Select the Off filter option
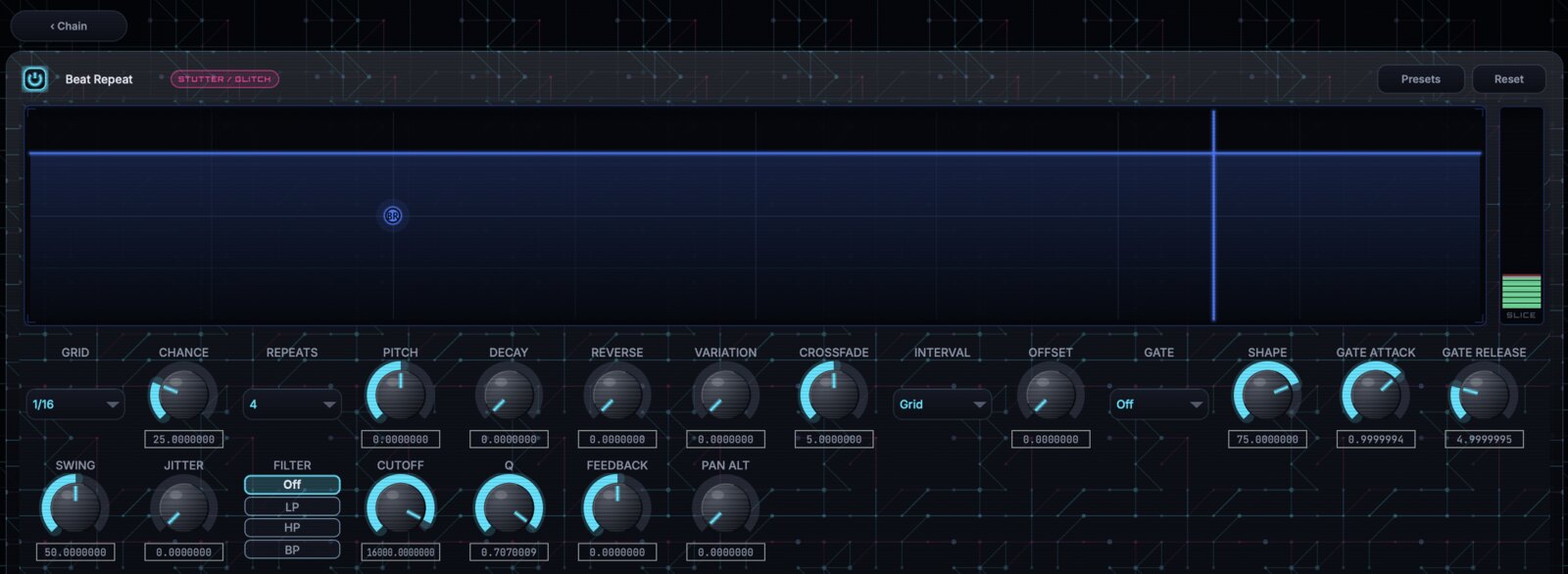This screenshot has width=1568, height=574. coord(292,485)
